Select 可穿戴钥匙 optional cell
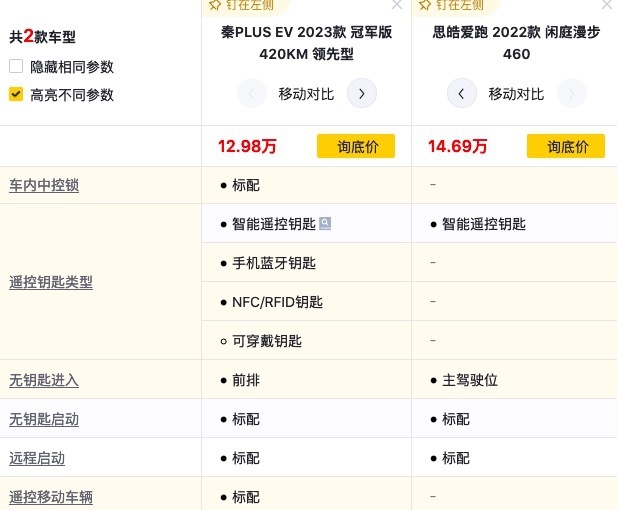 click(307, 340)
